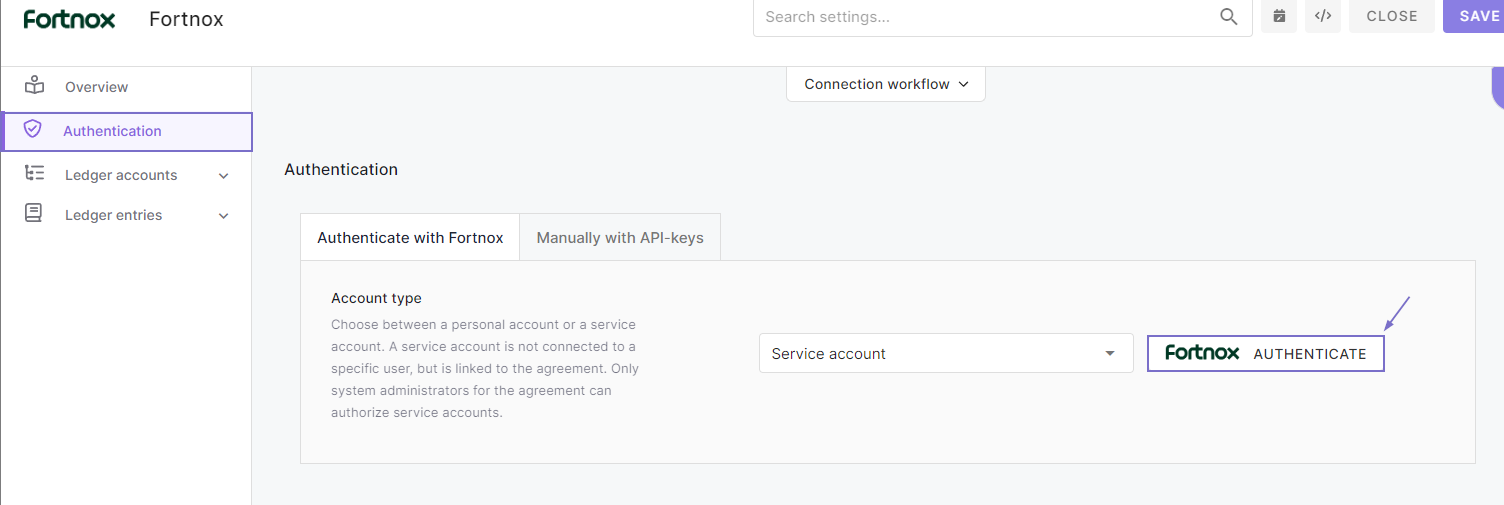
Task: Switch to Authenticate with Fortnox tab
Action: click(x=410, y=237)
